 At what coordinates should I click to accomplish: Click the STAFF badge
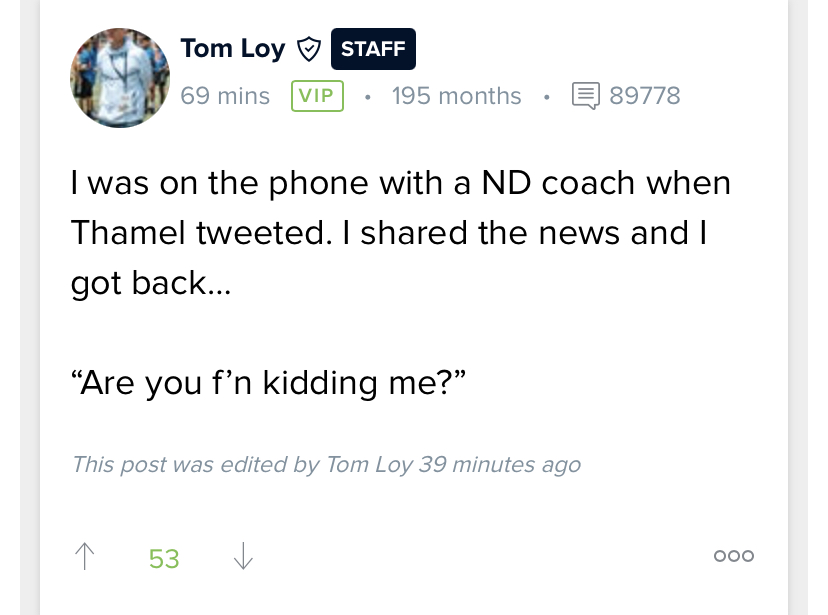pos(372,48)
